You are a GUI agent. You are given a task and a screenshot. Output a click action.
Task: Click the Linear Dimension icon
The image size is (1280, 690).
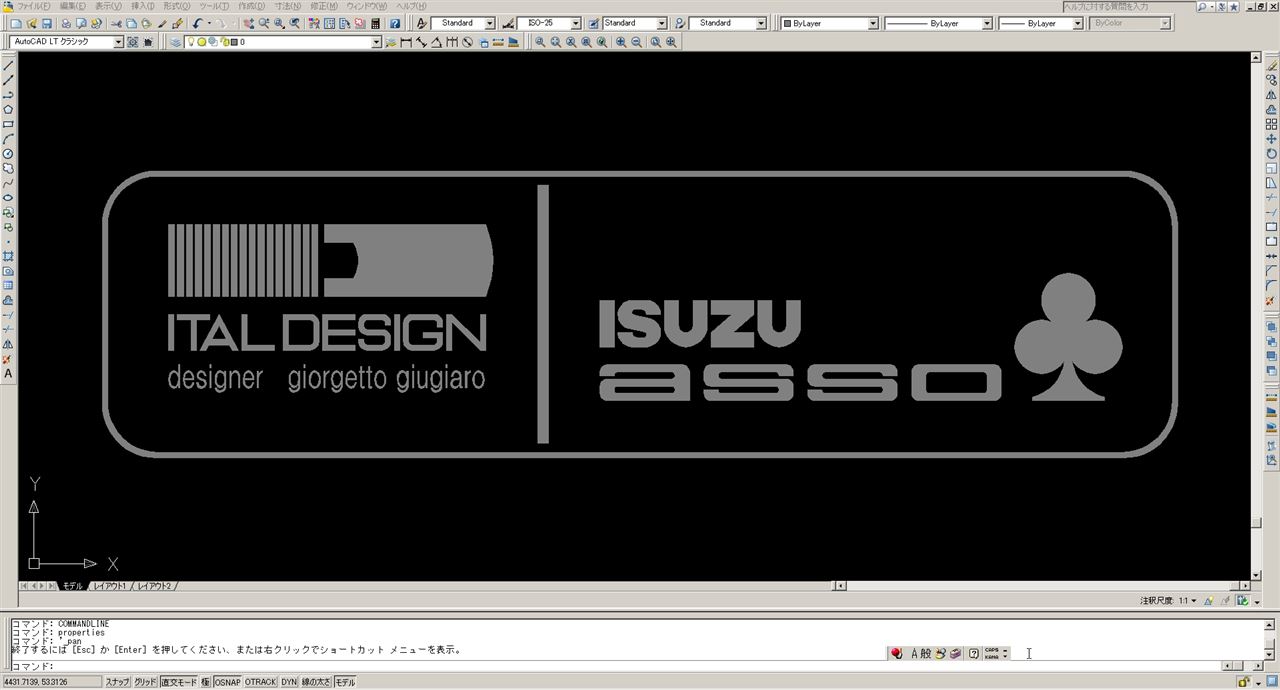pos(405,42)
